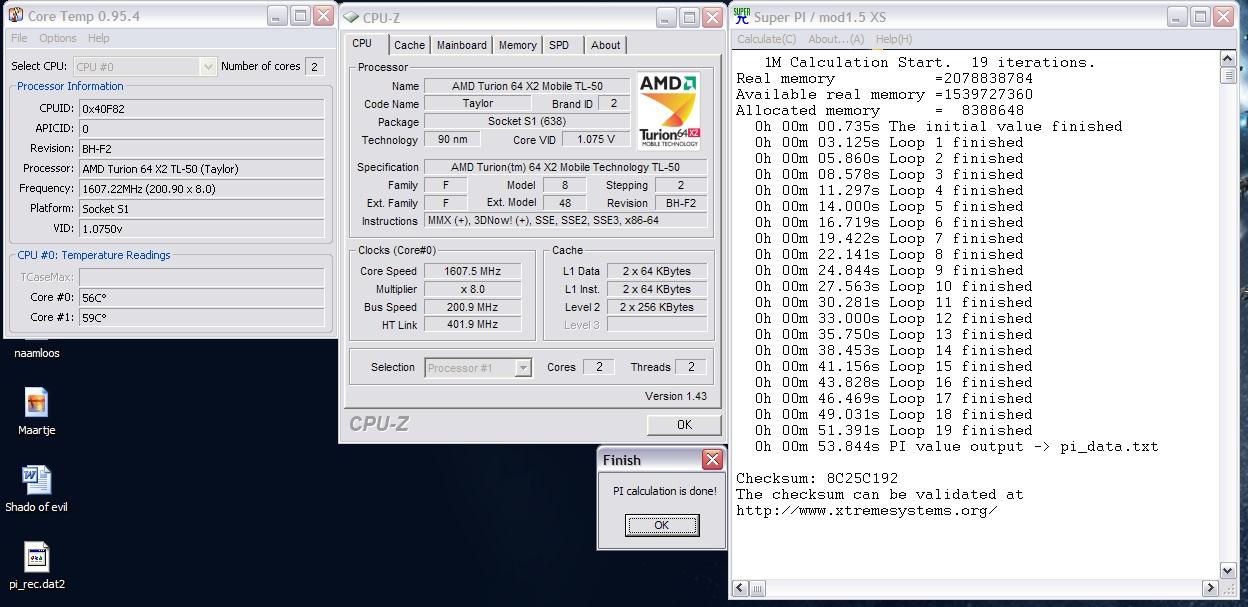Open the pi_rec.dat2 desktop file icon
The width and height of the screenshot is (1248, 607).
coord(36,557)
